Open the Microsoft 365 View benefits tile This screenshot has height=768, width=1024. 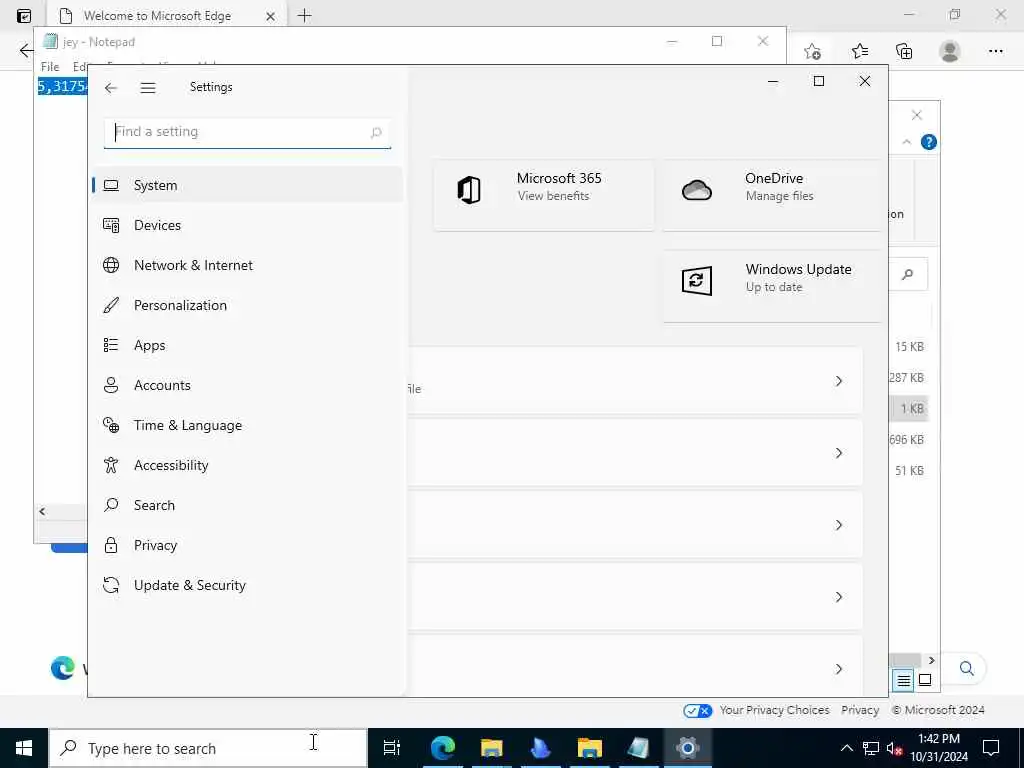[x=544, y=195]
